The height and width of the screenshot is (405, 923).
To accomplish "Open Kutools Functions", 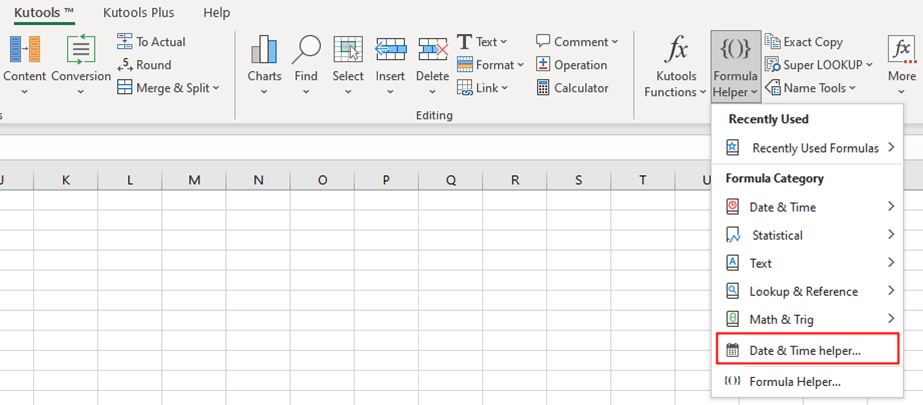I will (677, 65).
